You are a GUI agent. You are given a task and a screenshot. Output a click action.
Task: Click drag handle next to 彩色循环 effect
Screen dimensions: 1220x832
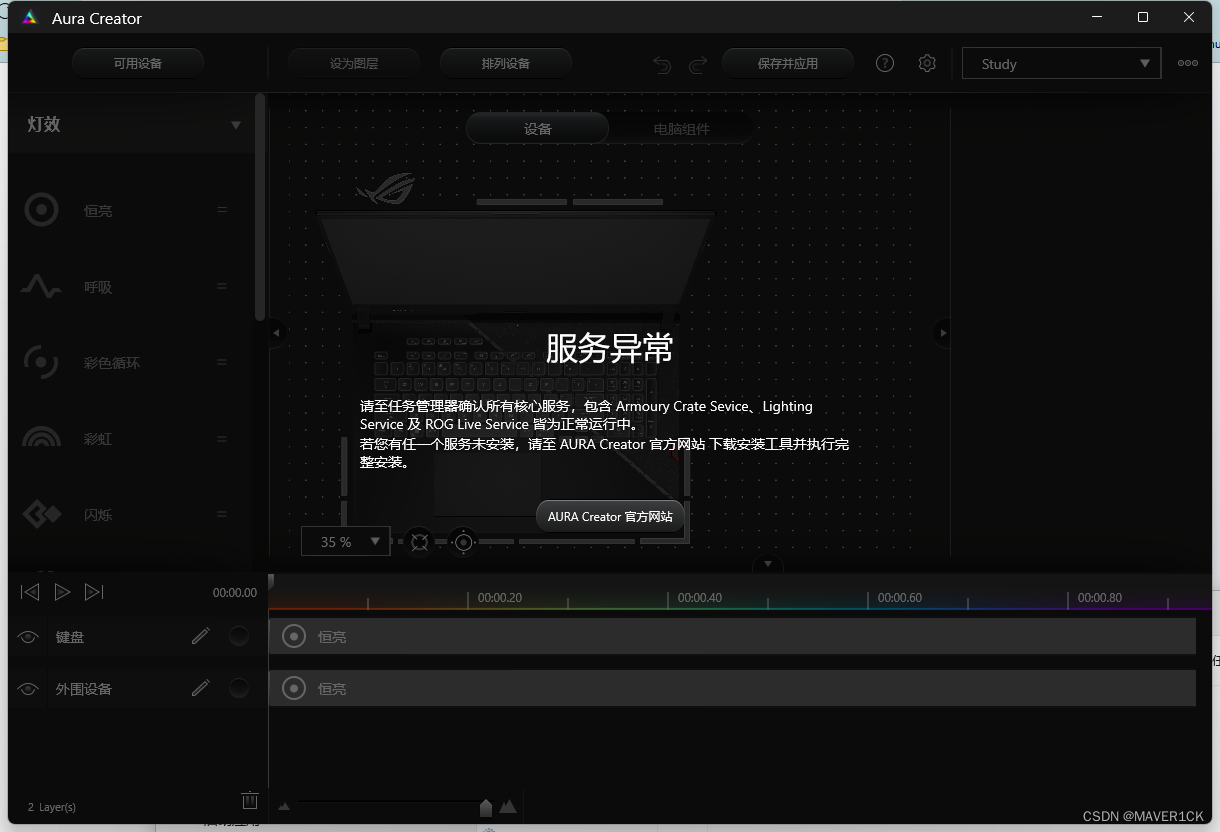(x=222, y=362)
